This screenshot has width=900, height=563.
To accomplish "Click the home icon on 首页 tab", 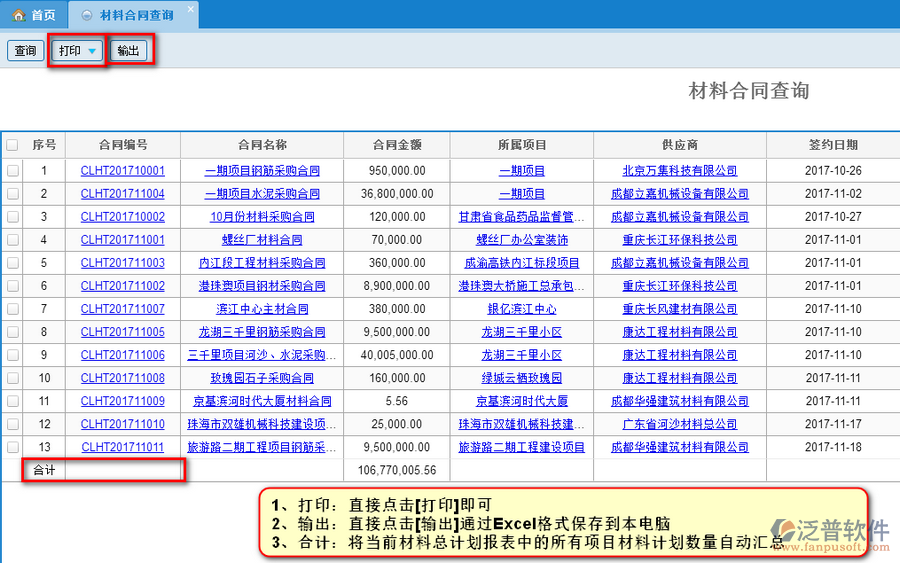I will [18, 15].
